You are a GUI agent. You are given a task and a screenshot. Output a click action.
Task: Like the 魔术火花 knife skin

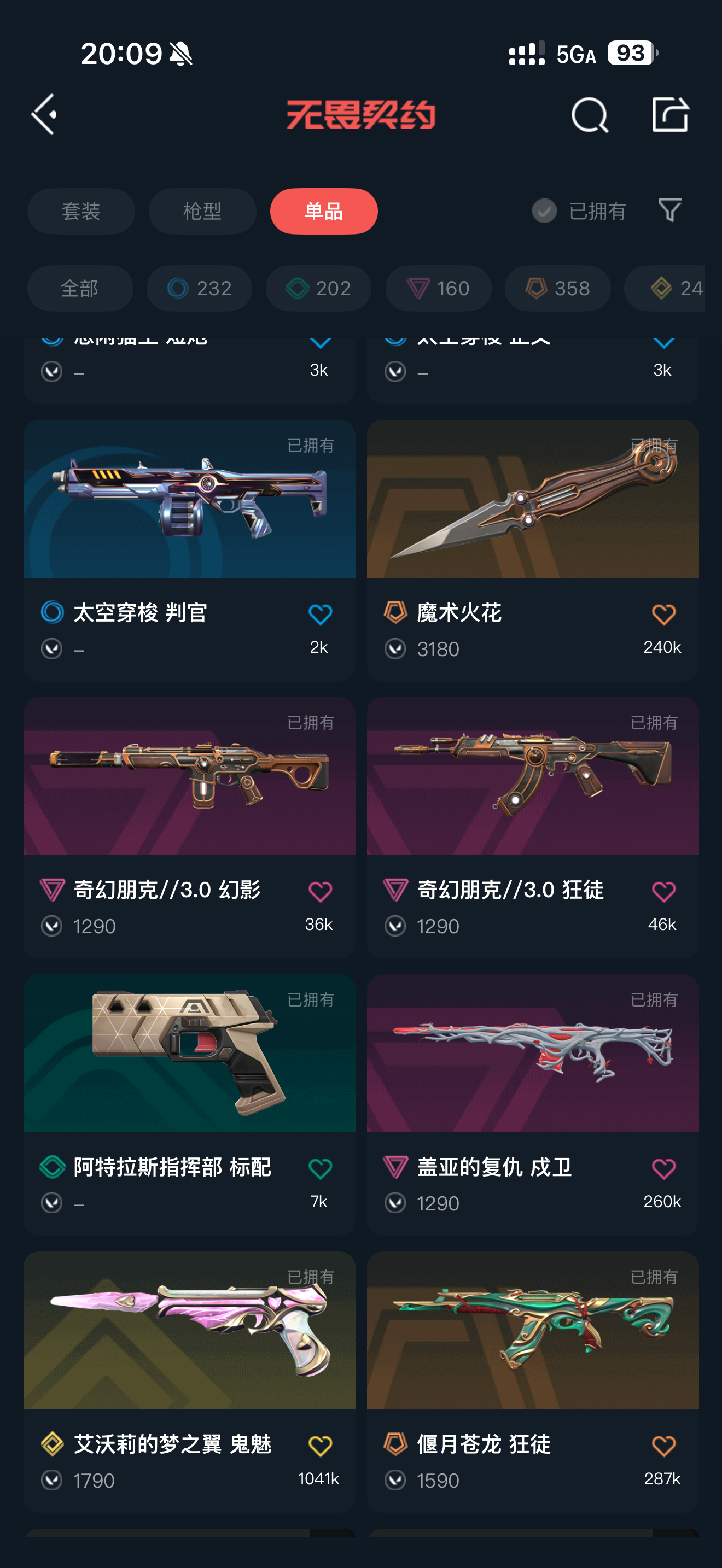pyautogui.click(x=663, y=614)
